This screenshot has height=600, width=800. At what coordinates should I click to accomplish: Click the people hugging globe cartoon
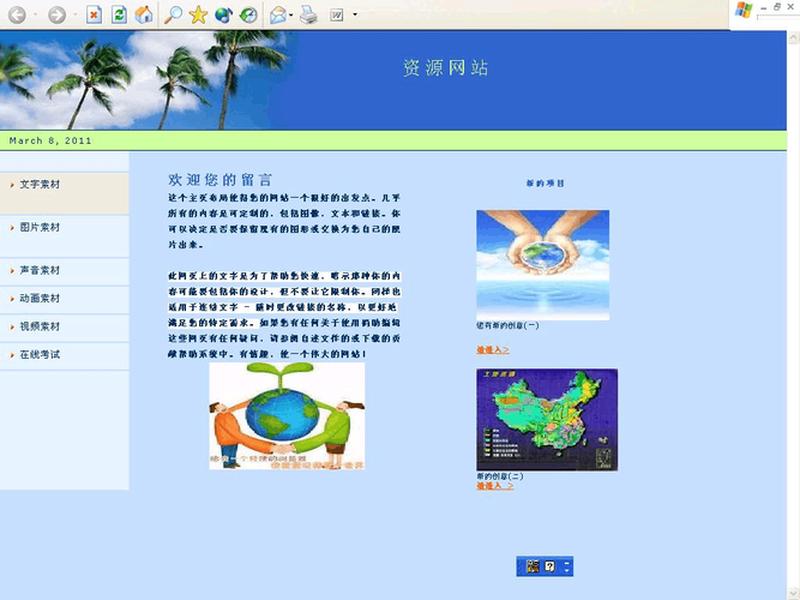(x=287, y=416)
